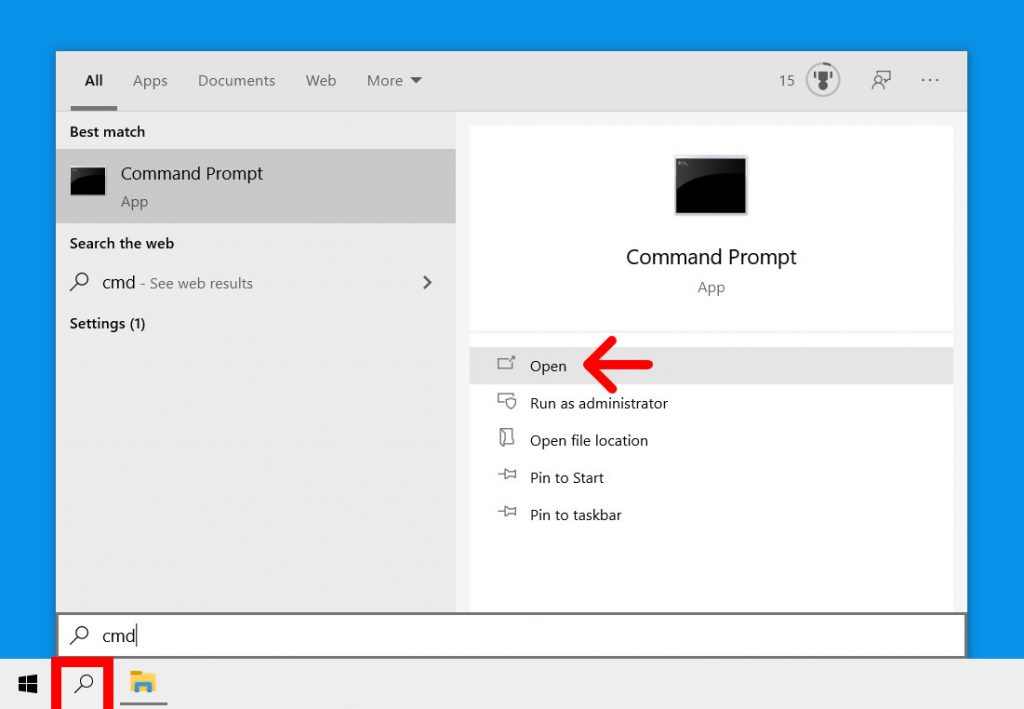The height and width of the screenshot is (709, 1024).
Task: Open the three-dots options menu
Action: click(x=930, y=80)
